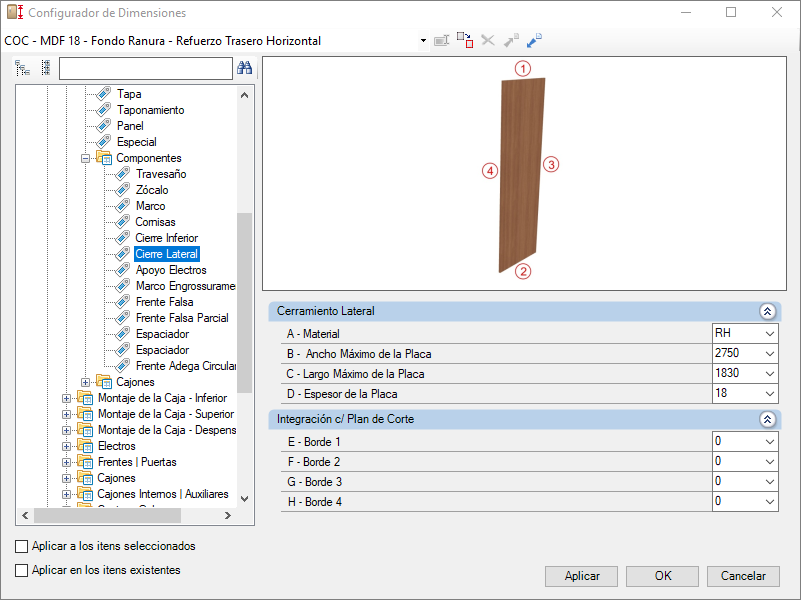Click the tag icon beside Travesaño
This screenshot has height=600, width=801.
(x=123, y=174)
